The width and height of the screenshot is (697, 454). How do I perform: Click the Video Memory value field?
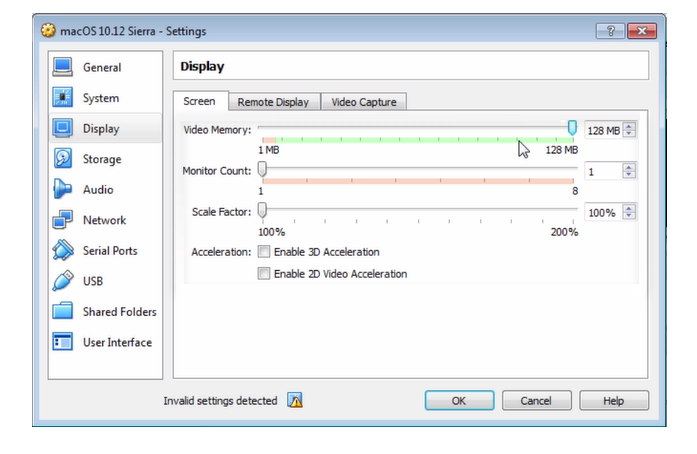click(604, 130)
